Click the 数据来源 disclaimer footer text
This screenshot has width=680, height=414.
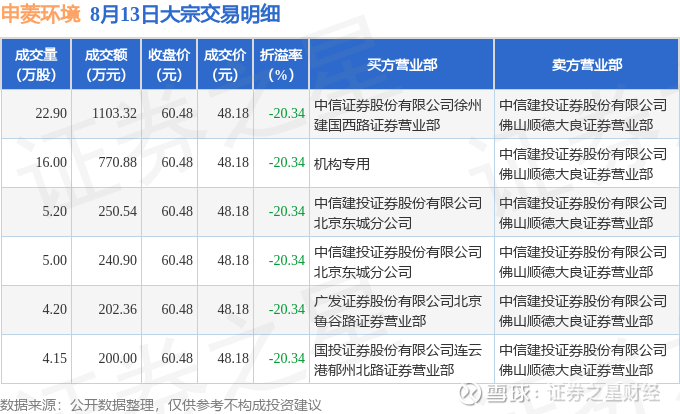coord(161,405)
